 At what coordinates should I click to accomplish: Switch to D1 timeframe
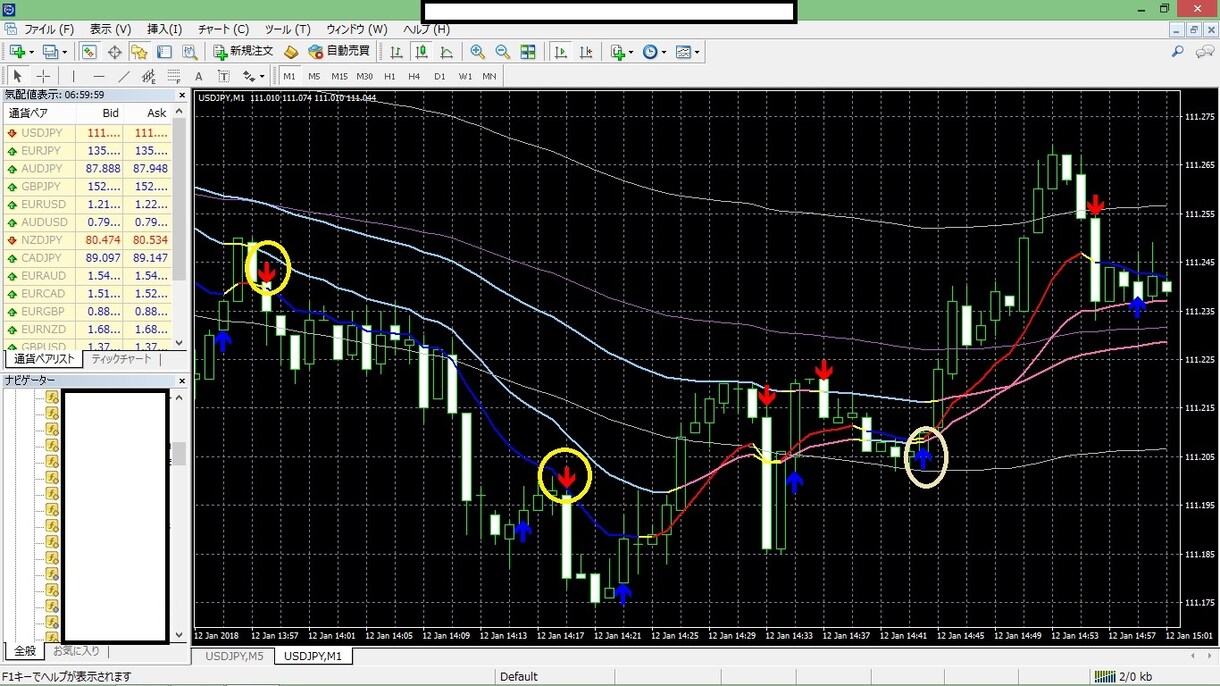(439, 76)
